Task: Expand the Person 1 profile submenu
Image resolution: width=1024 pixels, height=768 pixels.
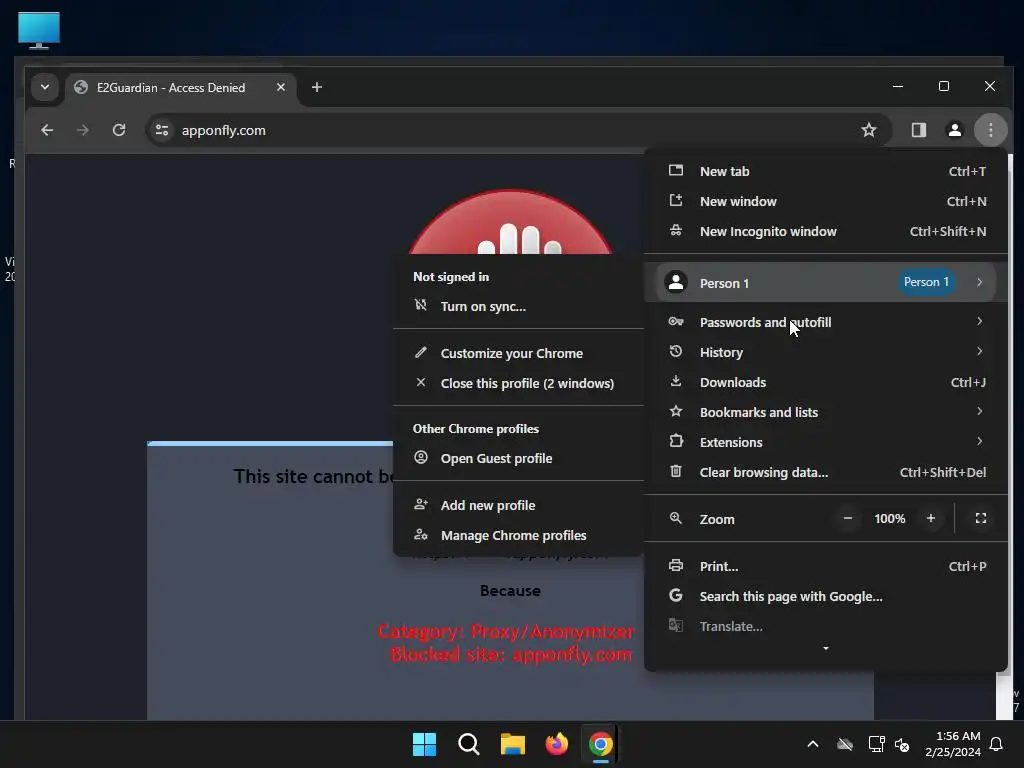Action: pos(825,282)
